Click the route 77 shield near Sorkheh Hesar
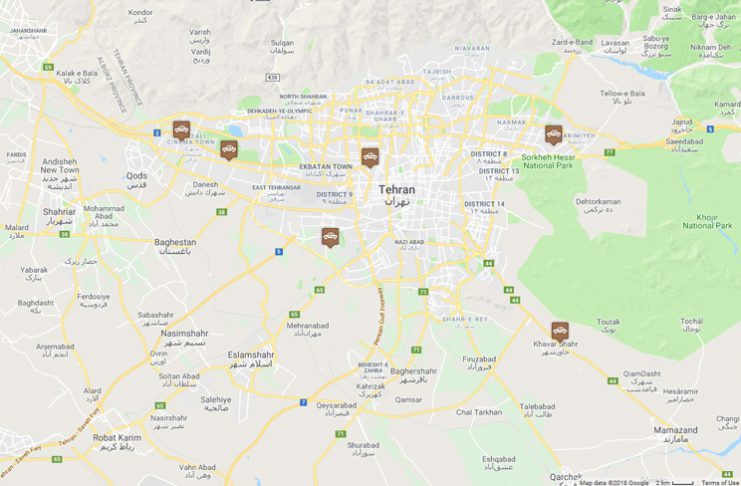The width and height of the screenshot is (741, 486). (x=610, y=152)
